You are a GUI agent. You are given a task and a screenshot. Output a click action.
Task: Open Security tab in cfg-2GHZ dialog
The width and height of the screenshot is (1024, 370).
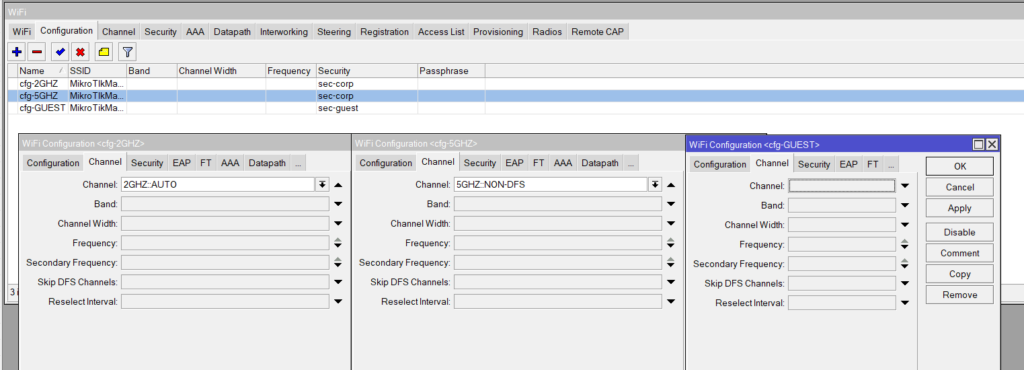pos(146,163)
